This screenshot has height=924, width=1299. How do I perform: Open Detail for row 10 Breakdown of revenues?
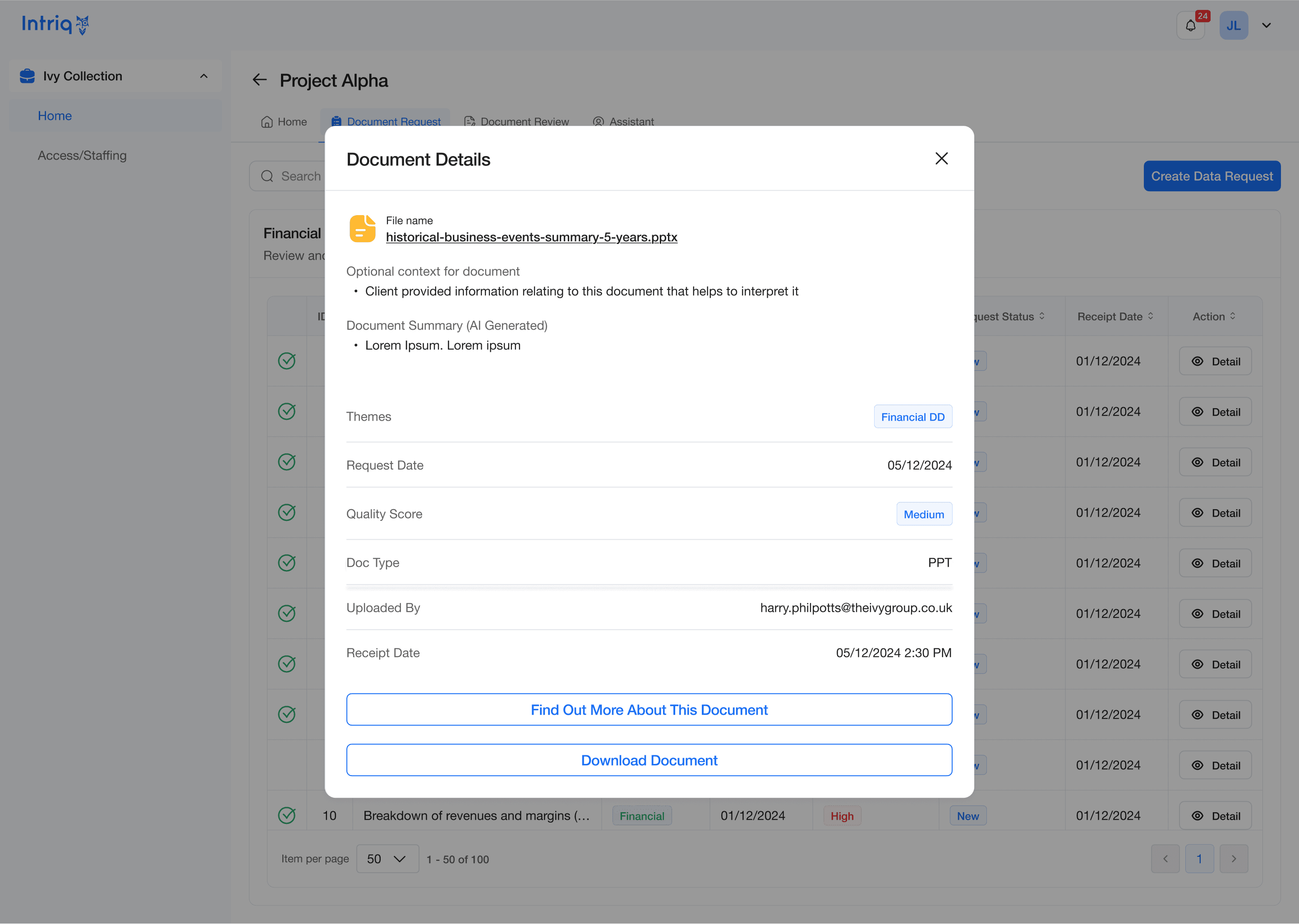(x=1215, y=816)
